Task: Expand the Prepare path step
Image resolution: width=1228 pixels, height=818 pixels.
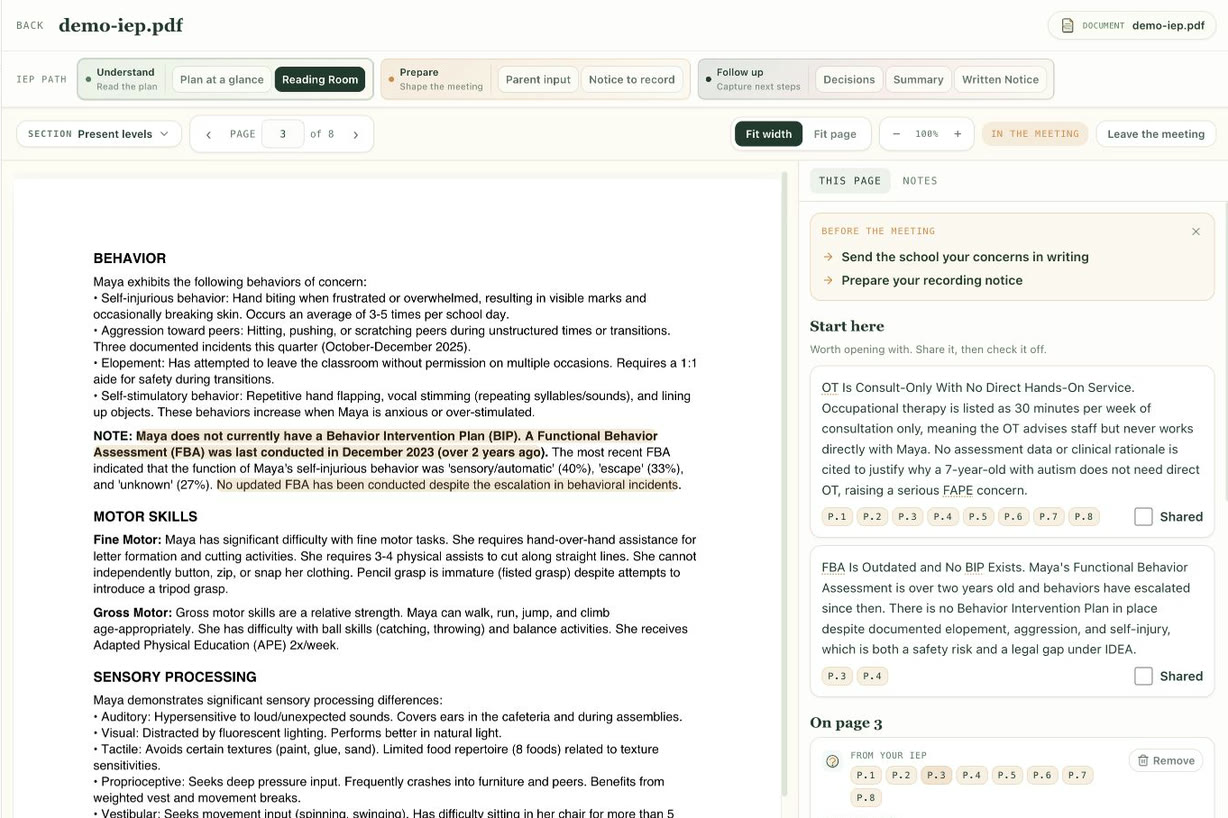Action: coord(436,79)
